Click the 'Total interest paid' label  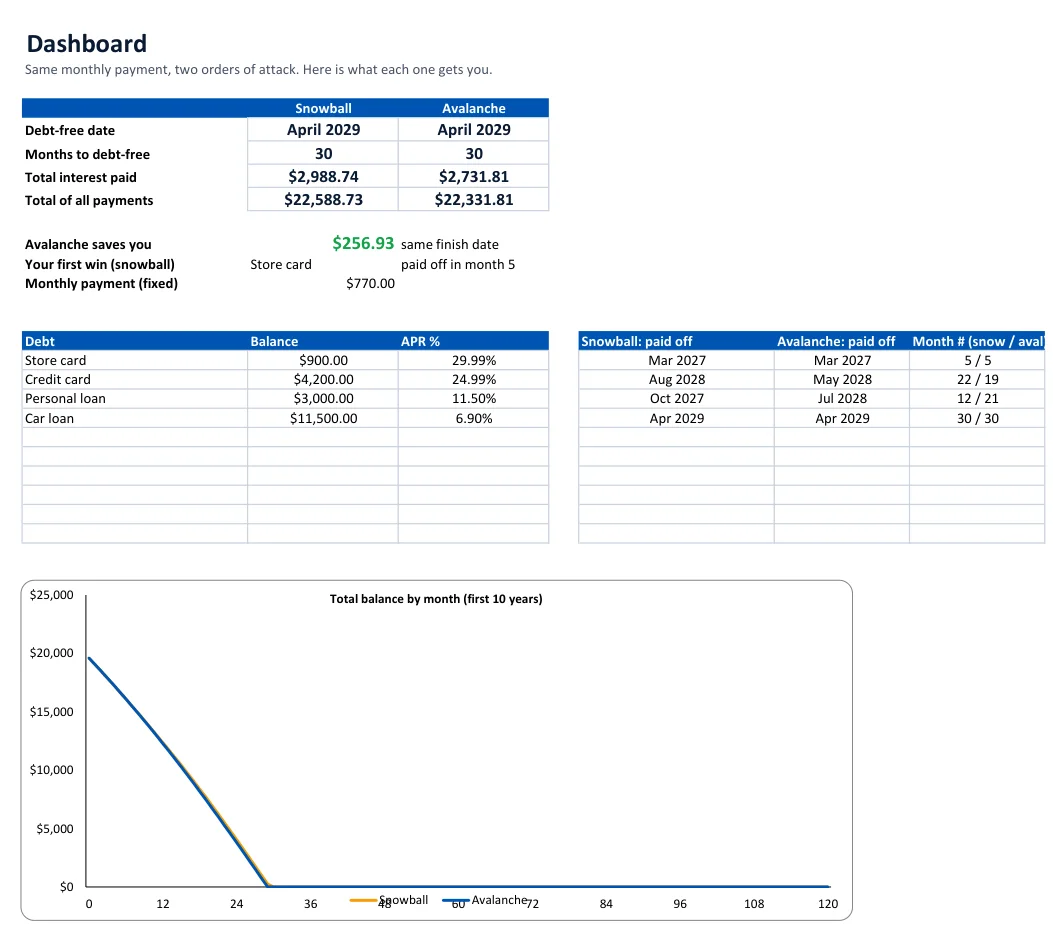coord(81,177)
